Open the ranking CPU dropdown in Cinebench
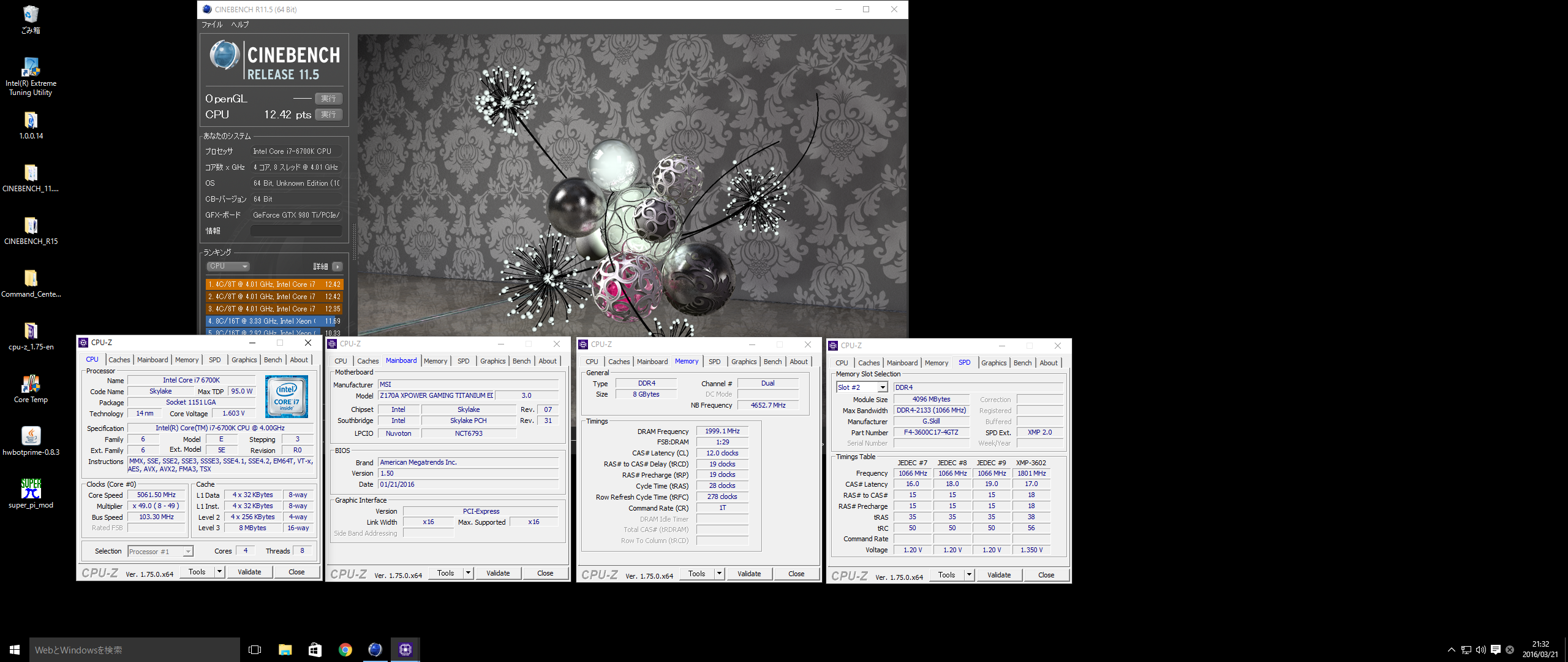The image size is (1568, 662). pos(228,266)
